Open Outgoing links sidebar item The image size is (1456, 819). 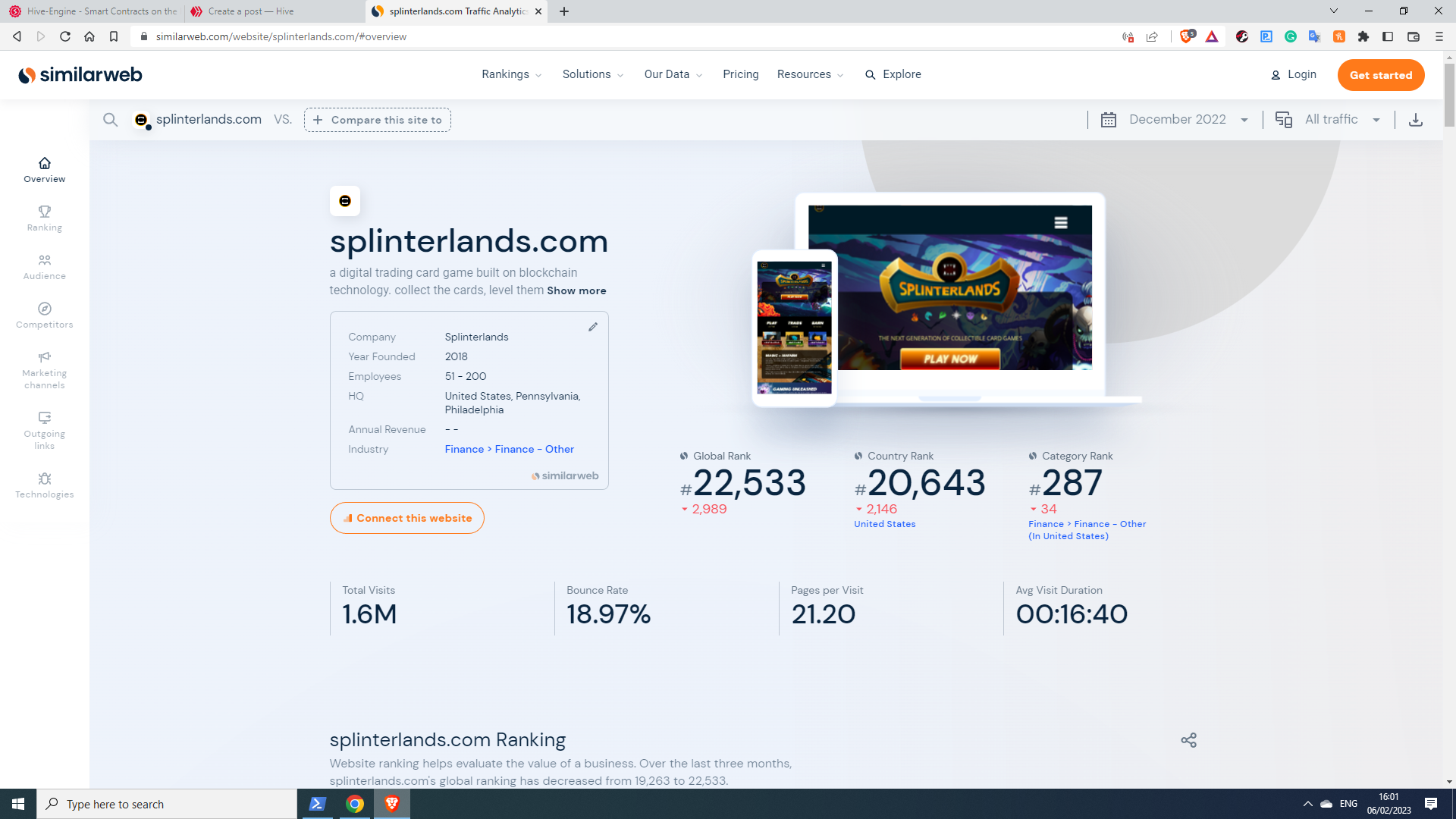(x=44, y=431)
